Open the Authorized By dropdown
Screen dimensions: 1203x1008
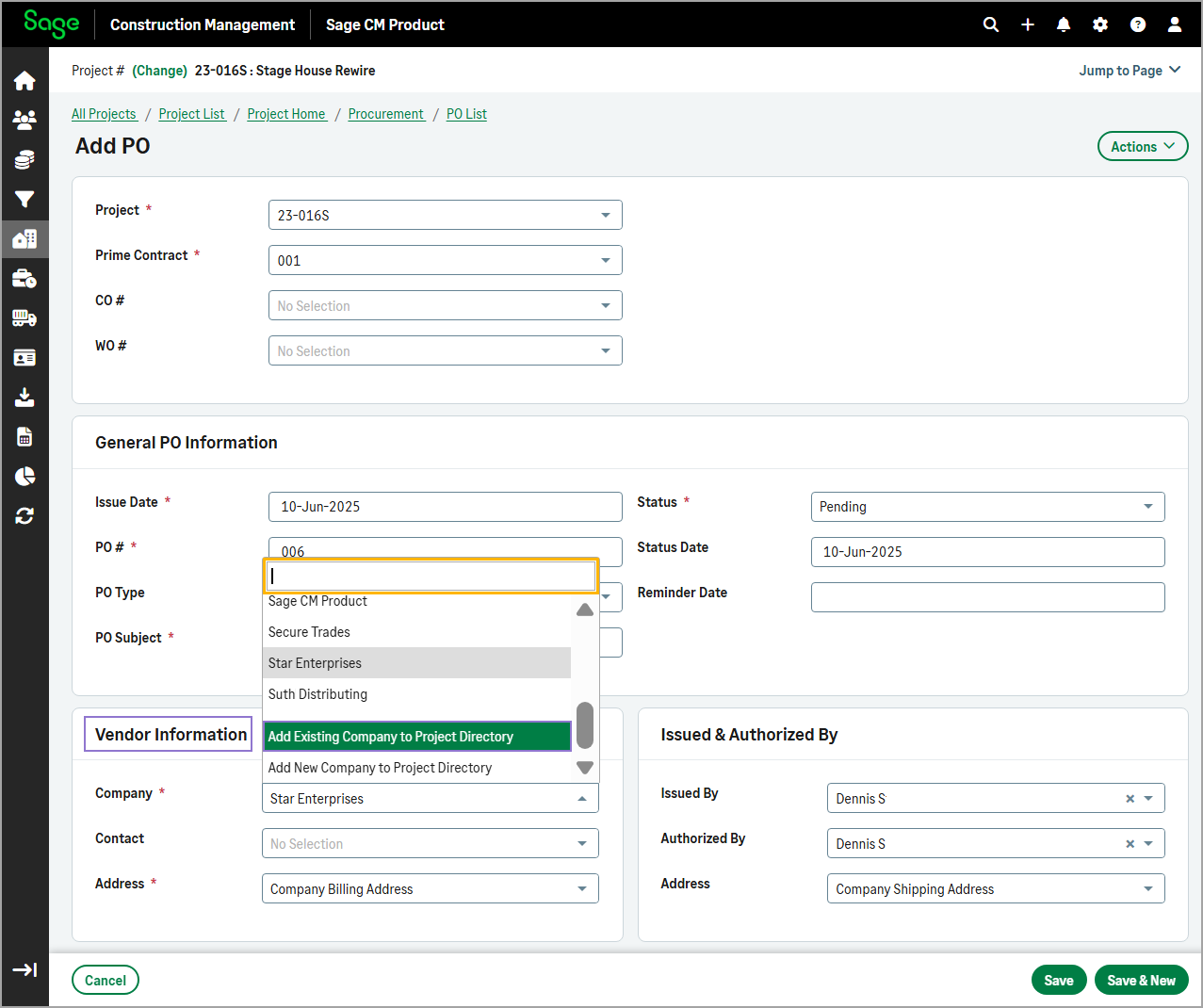coord(996,843)
